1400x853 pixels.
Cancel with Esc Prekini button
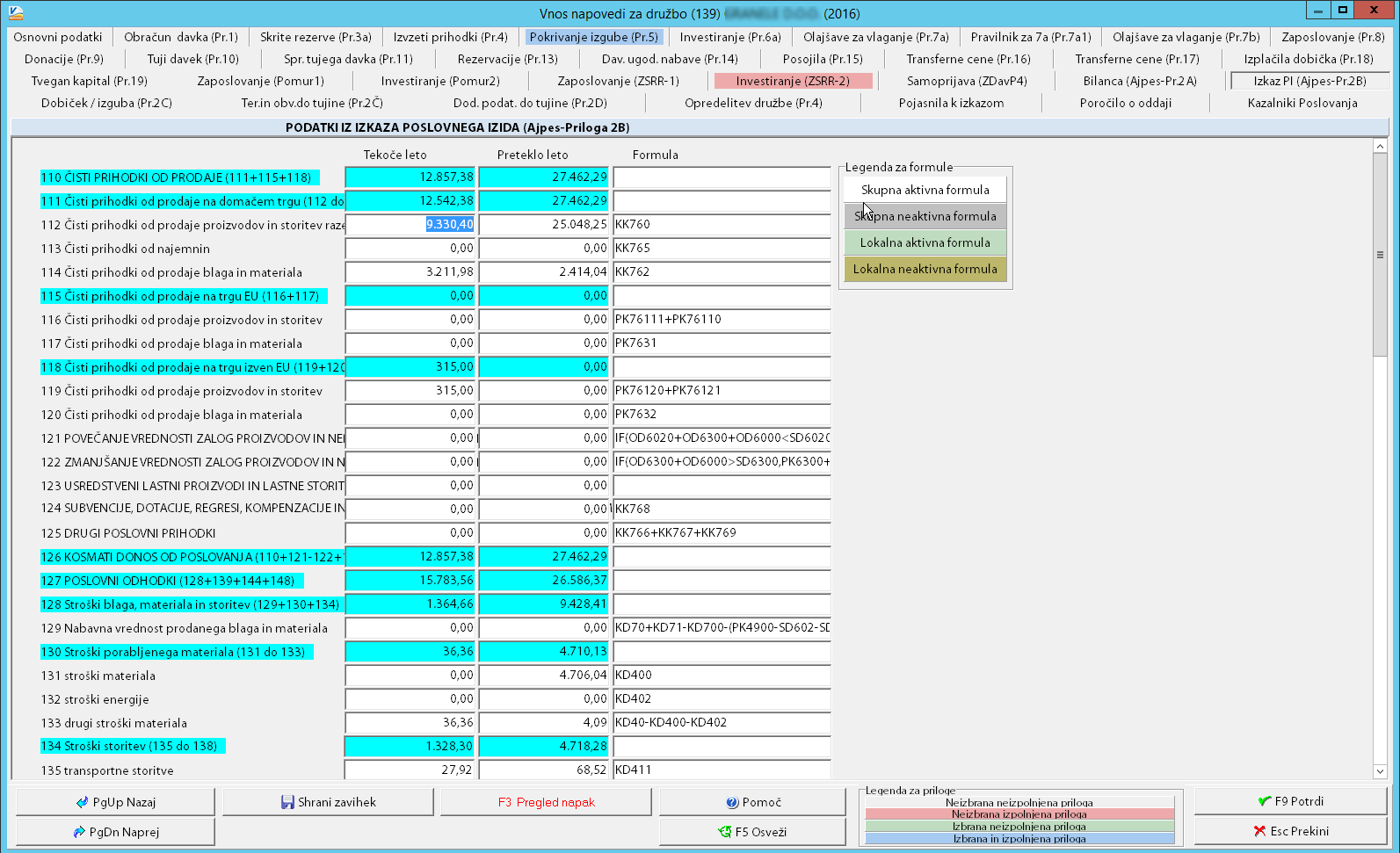point(1290,831)
